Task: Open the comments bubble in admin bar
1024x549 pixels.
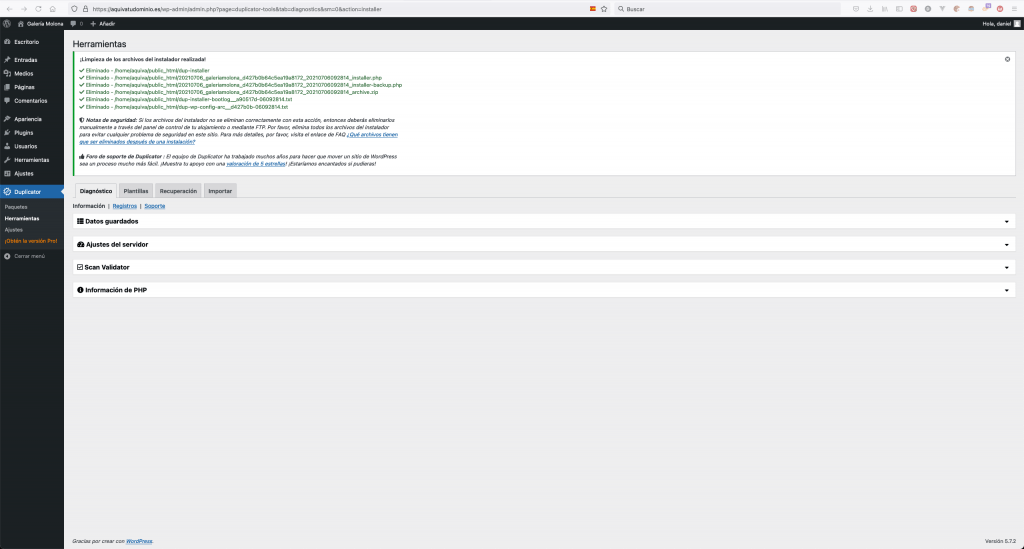Action: 76,24
